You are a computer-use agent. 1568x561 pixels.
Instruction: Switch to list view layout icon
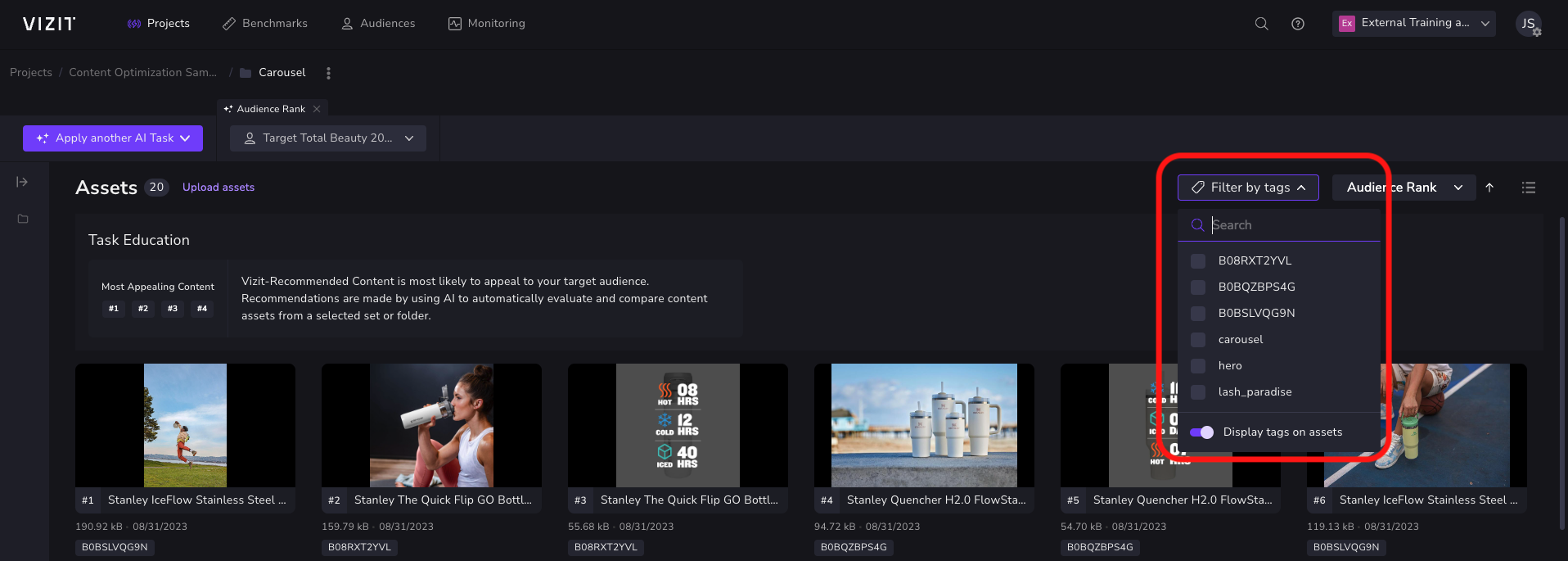tap(1528, 188)
